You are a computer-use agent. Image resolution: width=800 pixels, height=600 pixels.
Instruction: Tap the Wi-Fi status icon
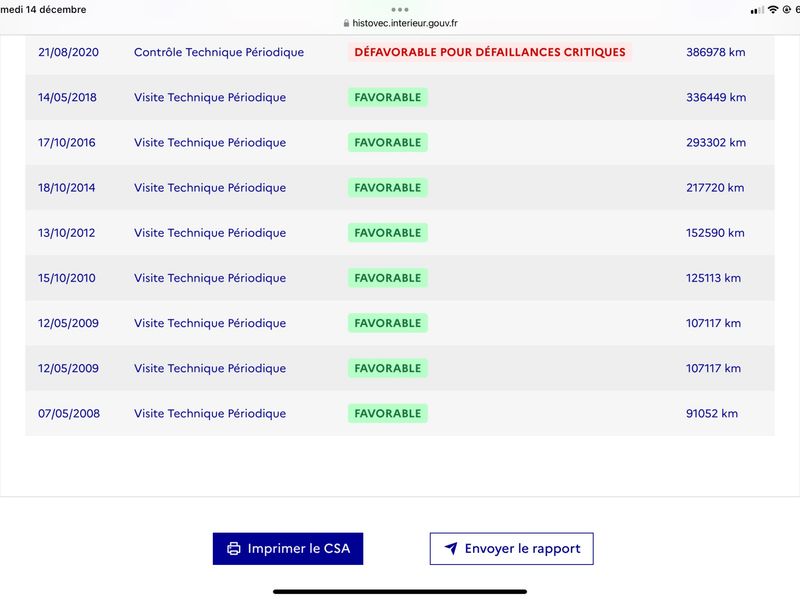point(773,10)
